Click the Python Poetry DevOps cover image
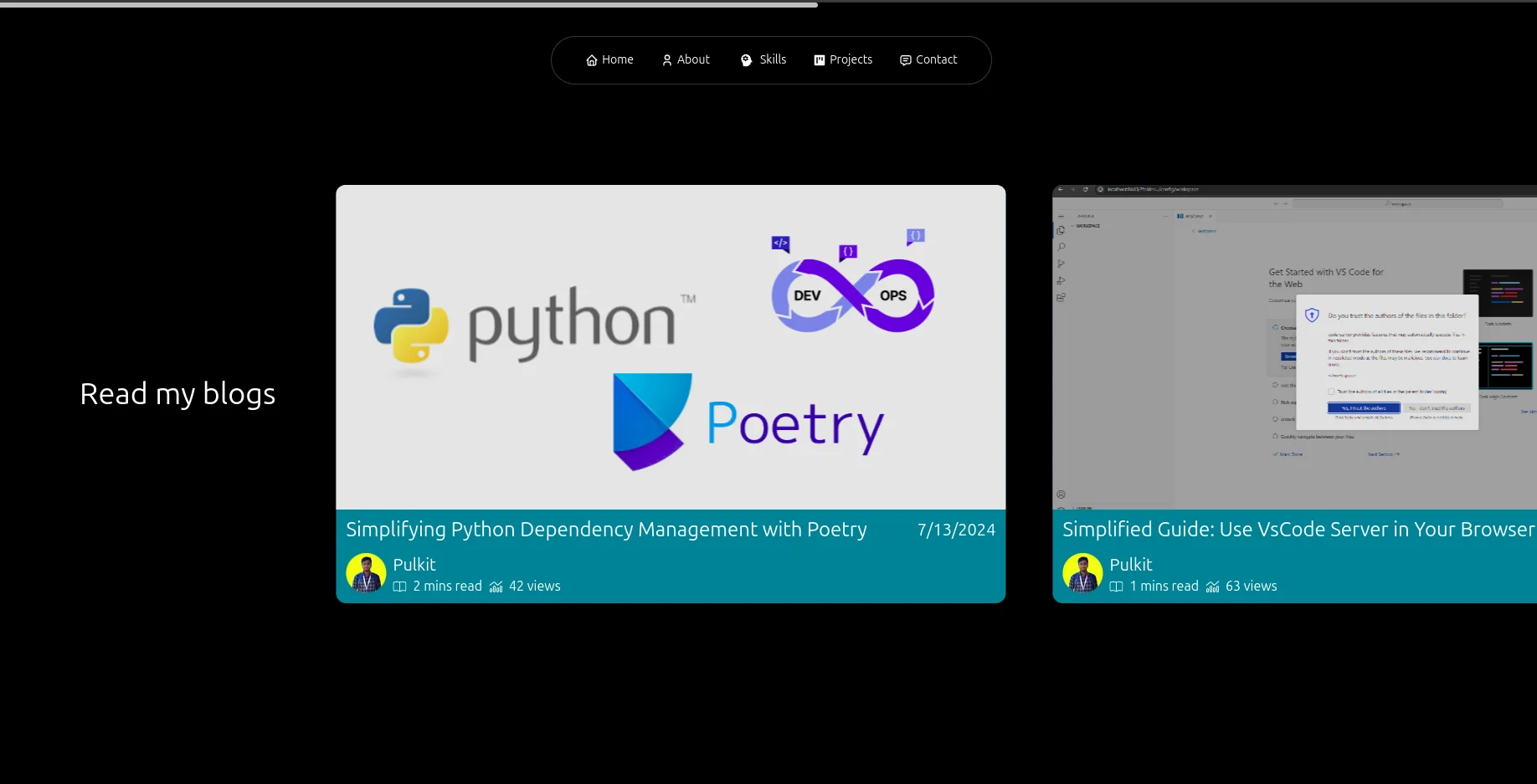 [x=671, y=347]
